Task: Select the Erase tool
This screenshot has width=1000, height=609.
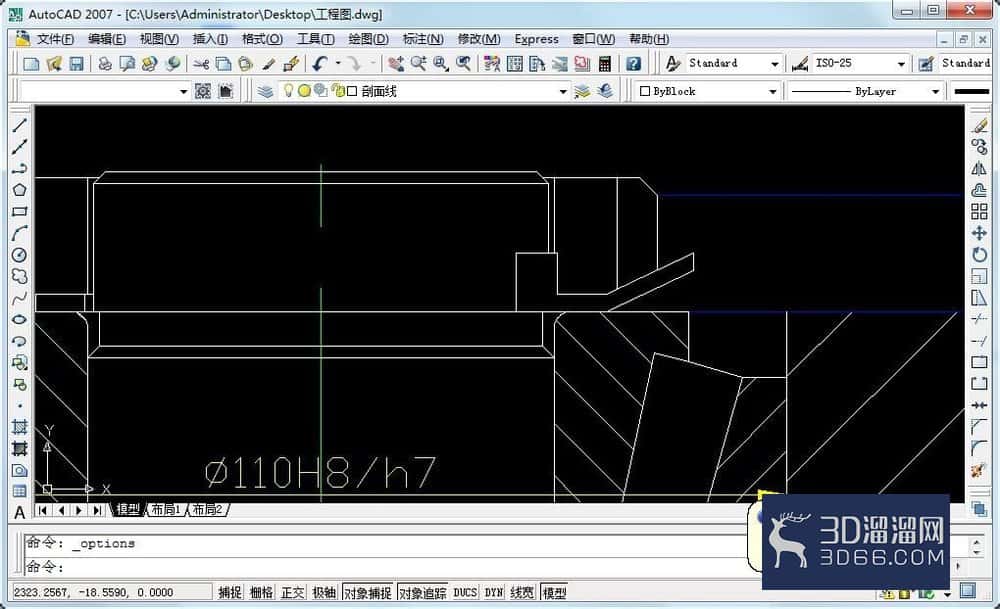Action: 979,126
